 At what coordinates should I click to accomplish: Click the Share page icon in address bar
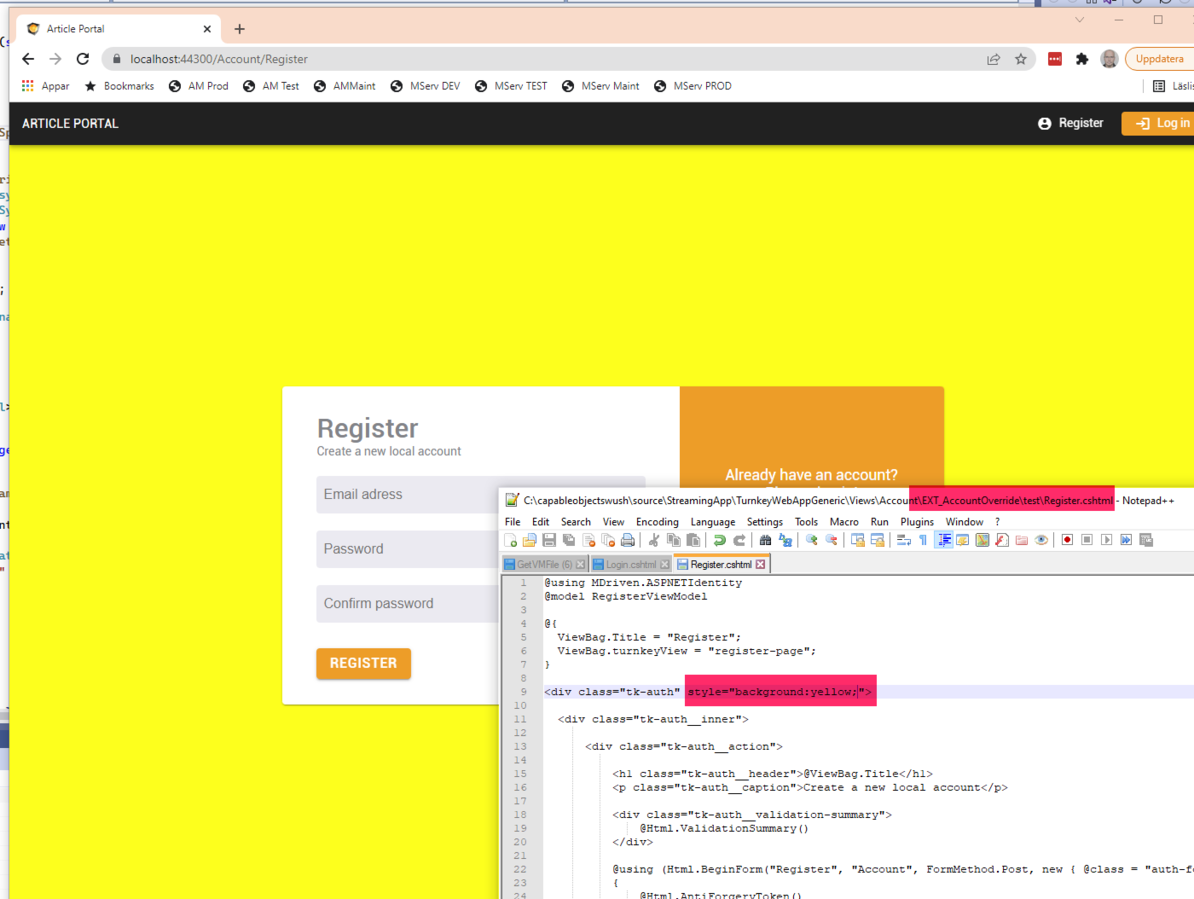point(993,59)
